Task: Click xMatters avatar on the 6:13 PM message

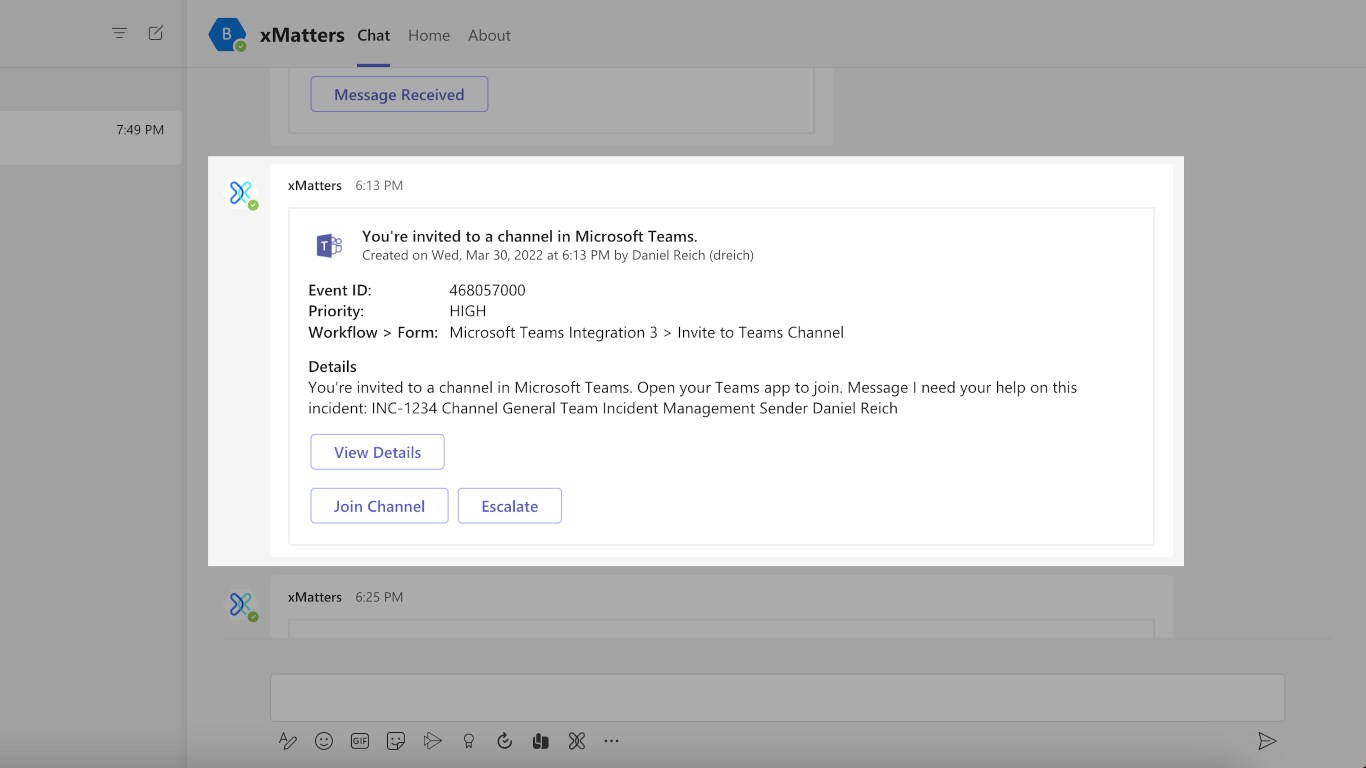Action: point(241,194)
